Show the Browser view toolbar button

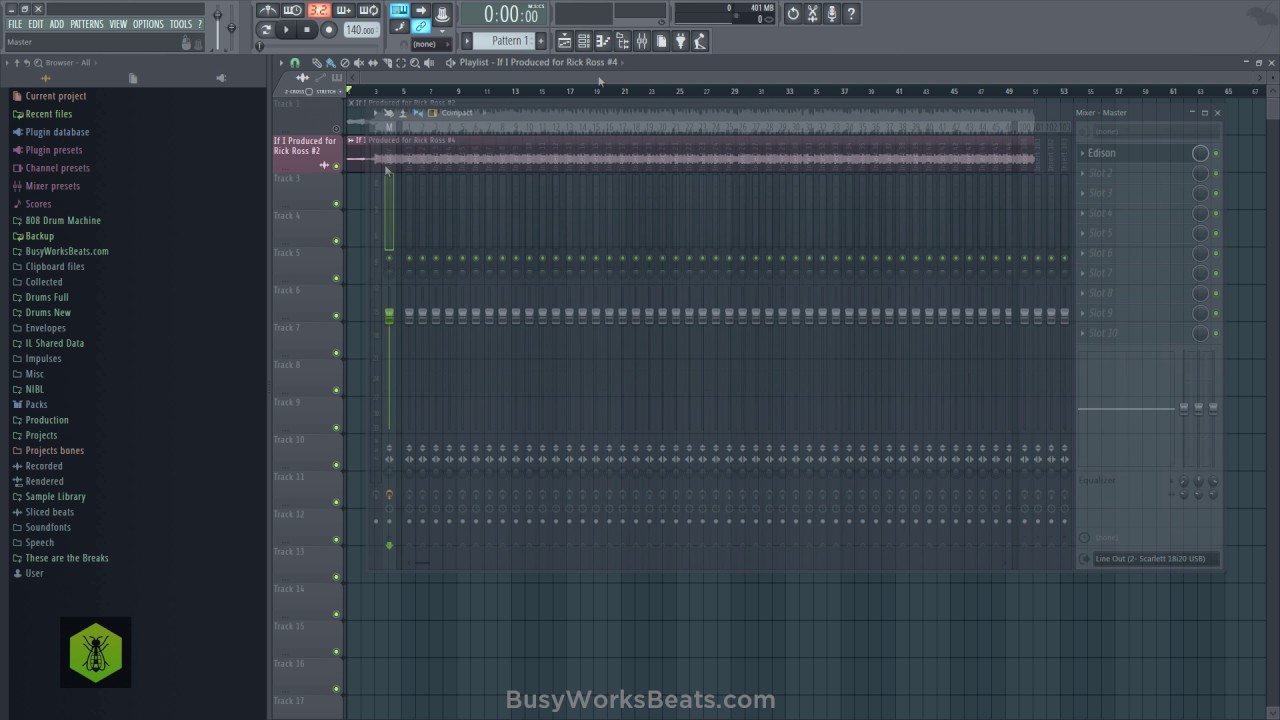pos(622,41)
